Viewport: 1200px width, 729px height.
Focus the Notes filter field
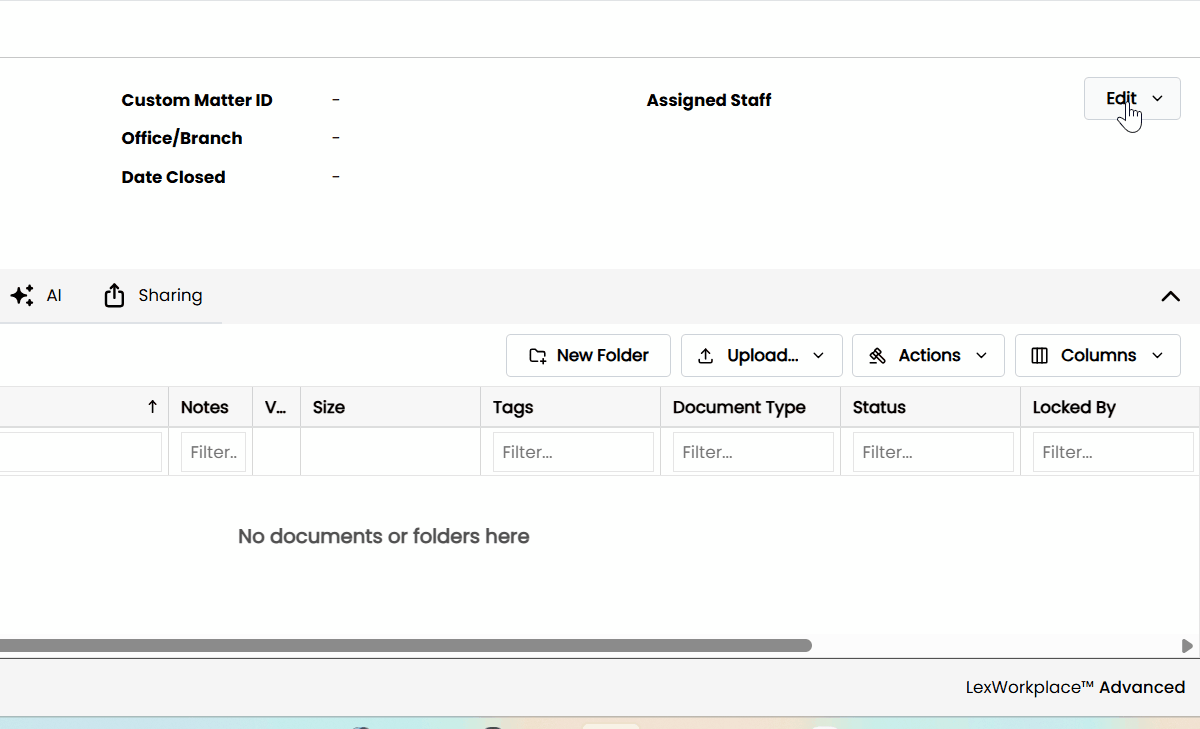(213, 452)
